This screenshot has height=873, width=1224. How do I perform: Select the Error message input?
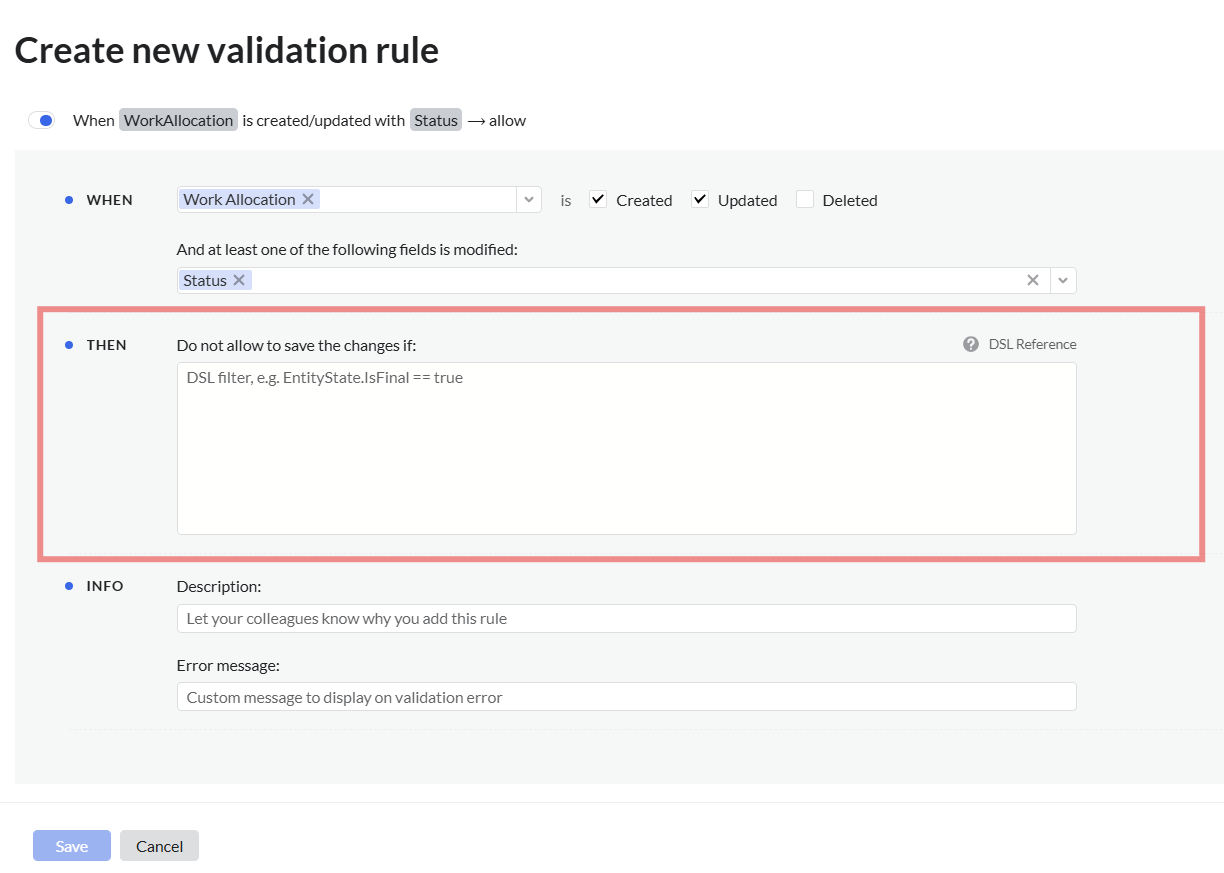coord(626,696)
